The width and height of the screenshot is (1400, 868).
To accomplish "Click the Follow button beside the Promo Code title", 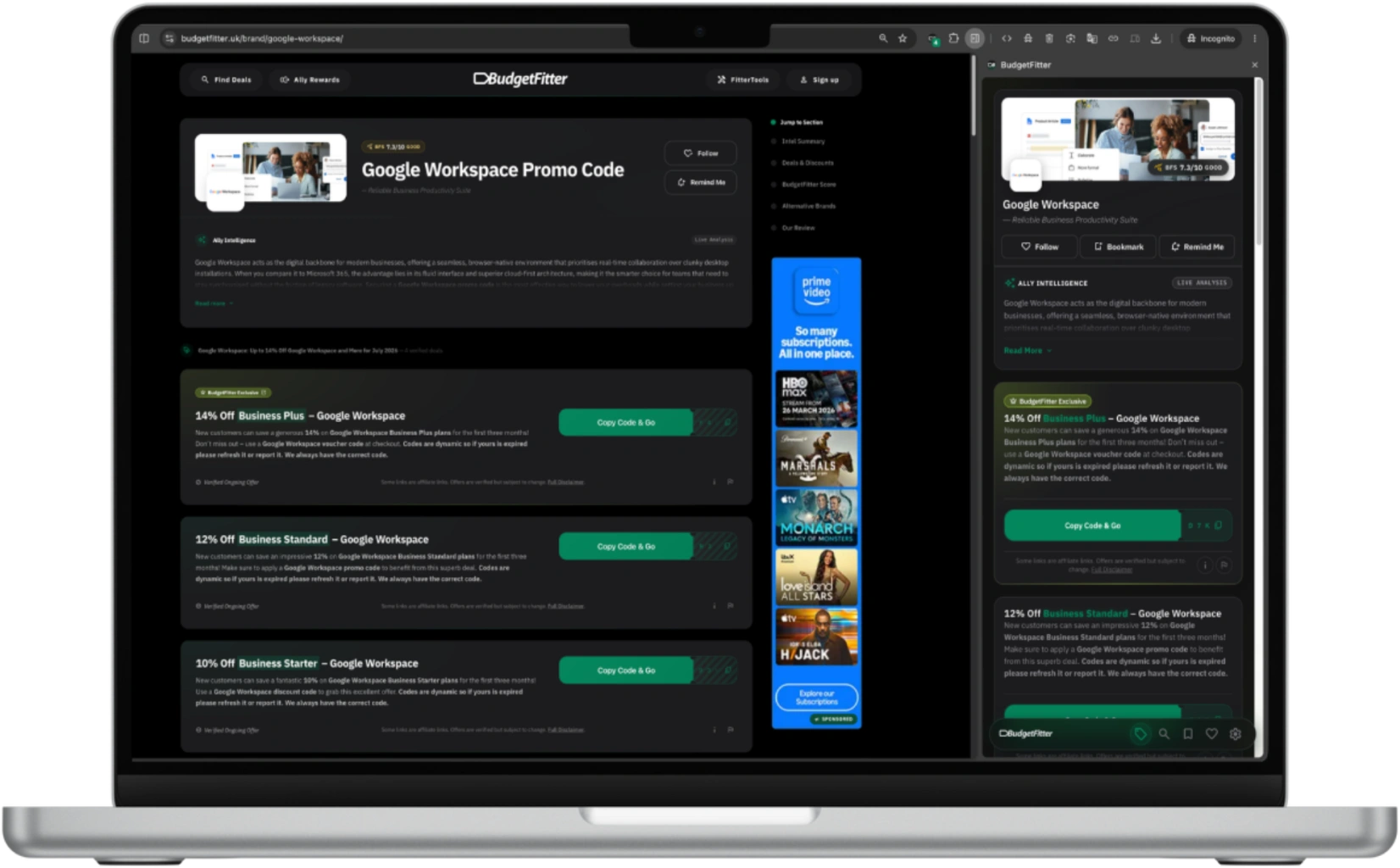I will coord(701,153).
